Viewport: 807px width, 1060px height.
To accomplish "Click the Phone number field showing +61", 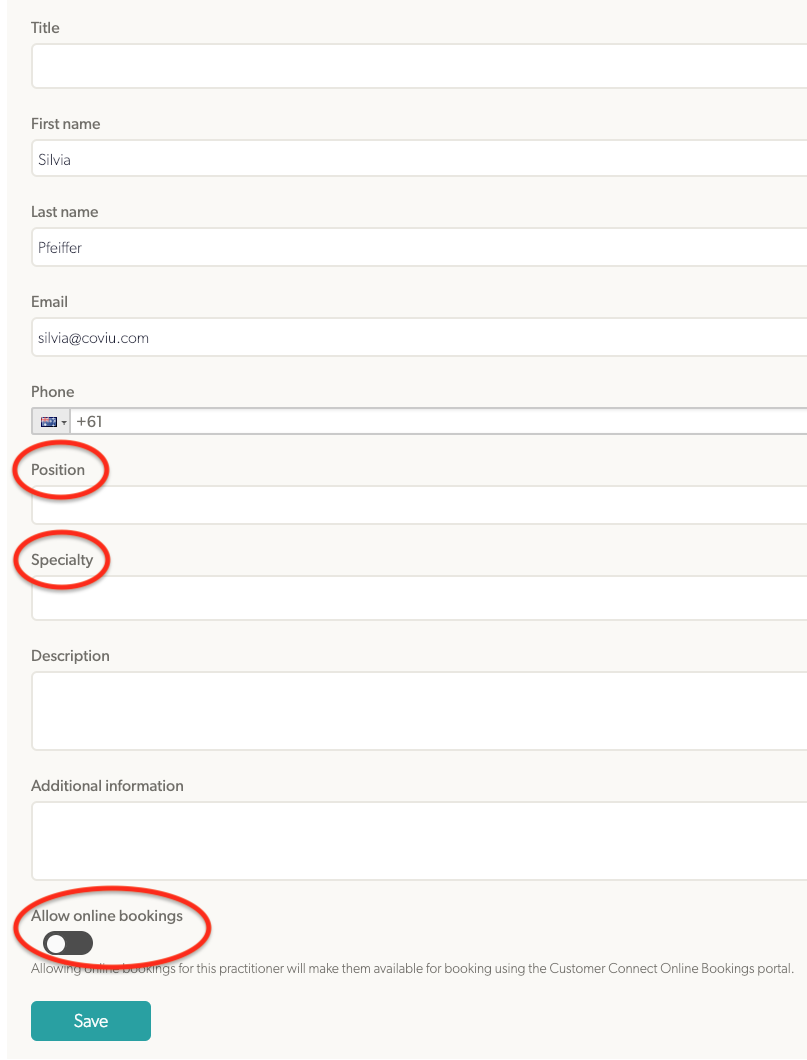I will (x=439, y=421).
